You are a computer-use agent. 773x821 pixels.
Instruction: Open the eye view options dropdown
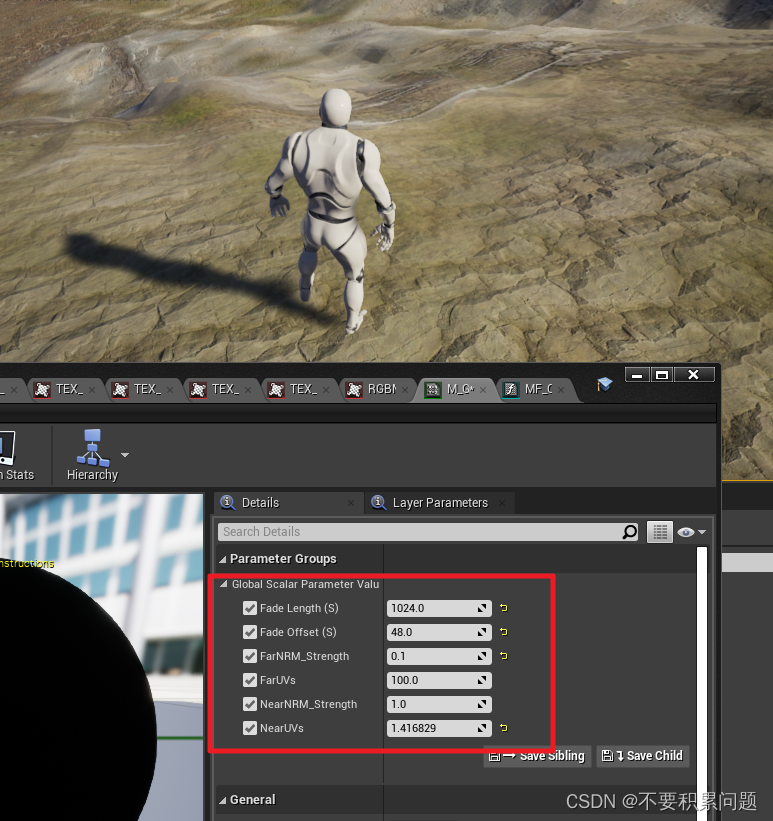click(691, 532)
